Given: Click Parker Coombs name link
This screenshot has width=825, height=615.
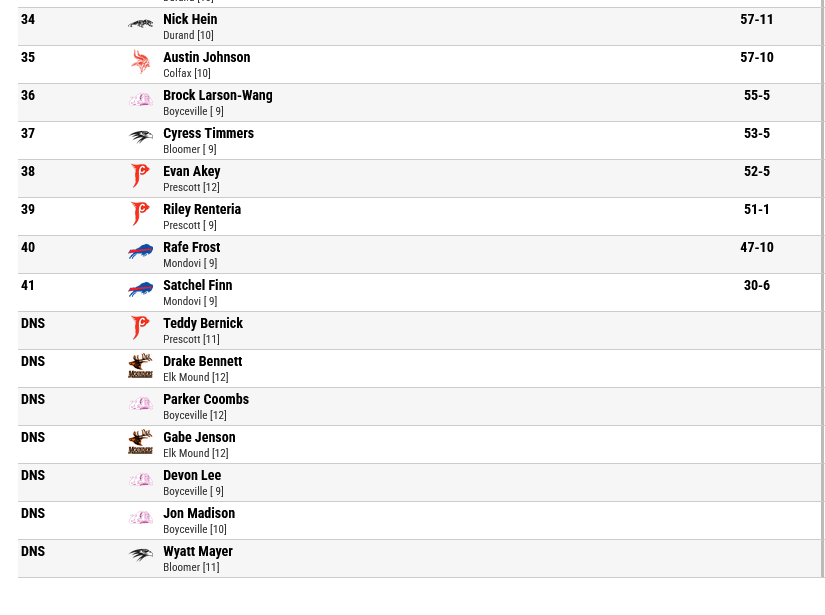Looking at the screenshot, I should pos(206,399).
